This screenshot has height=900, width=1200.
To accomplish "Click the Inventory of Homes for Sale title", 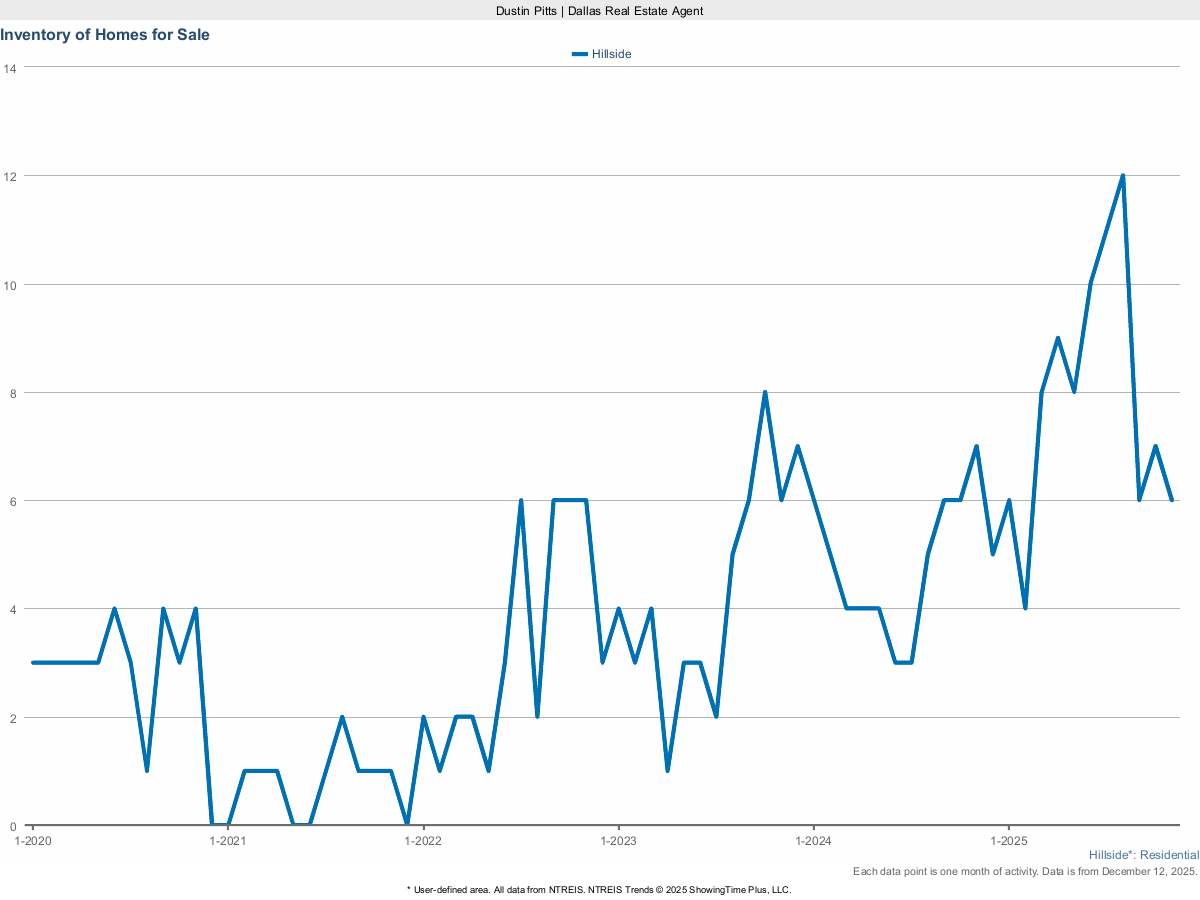I will [x=105, y=35].
